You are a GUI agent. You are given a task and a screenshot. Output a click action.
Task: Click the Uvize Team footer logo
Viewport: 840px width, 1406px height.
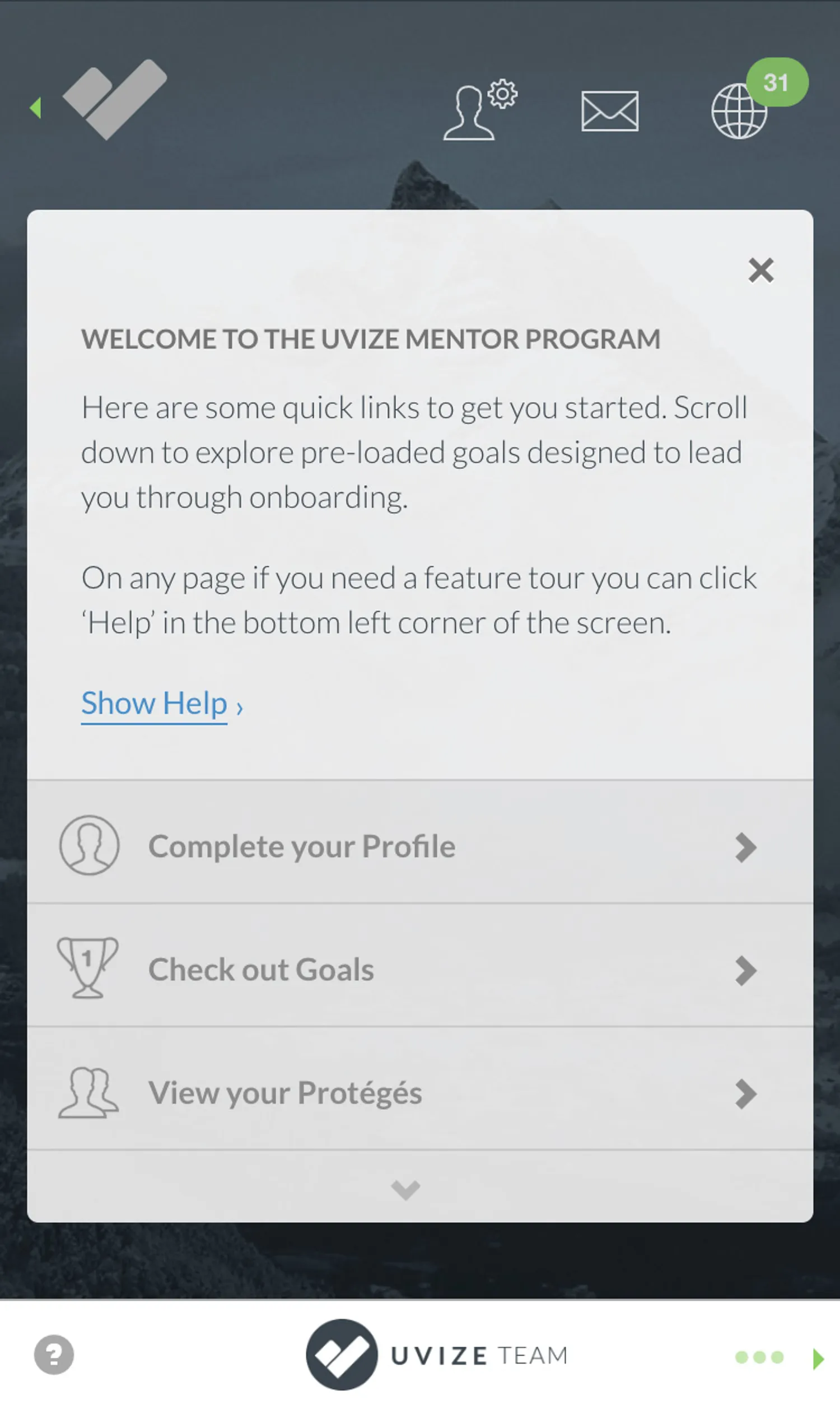(x=436, y=1354)
